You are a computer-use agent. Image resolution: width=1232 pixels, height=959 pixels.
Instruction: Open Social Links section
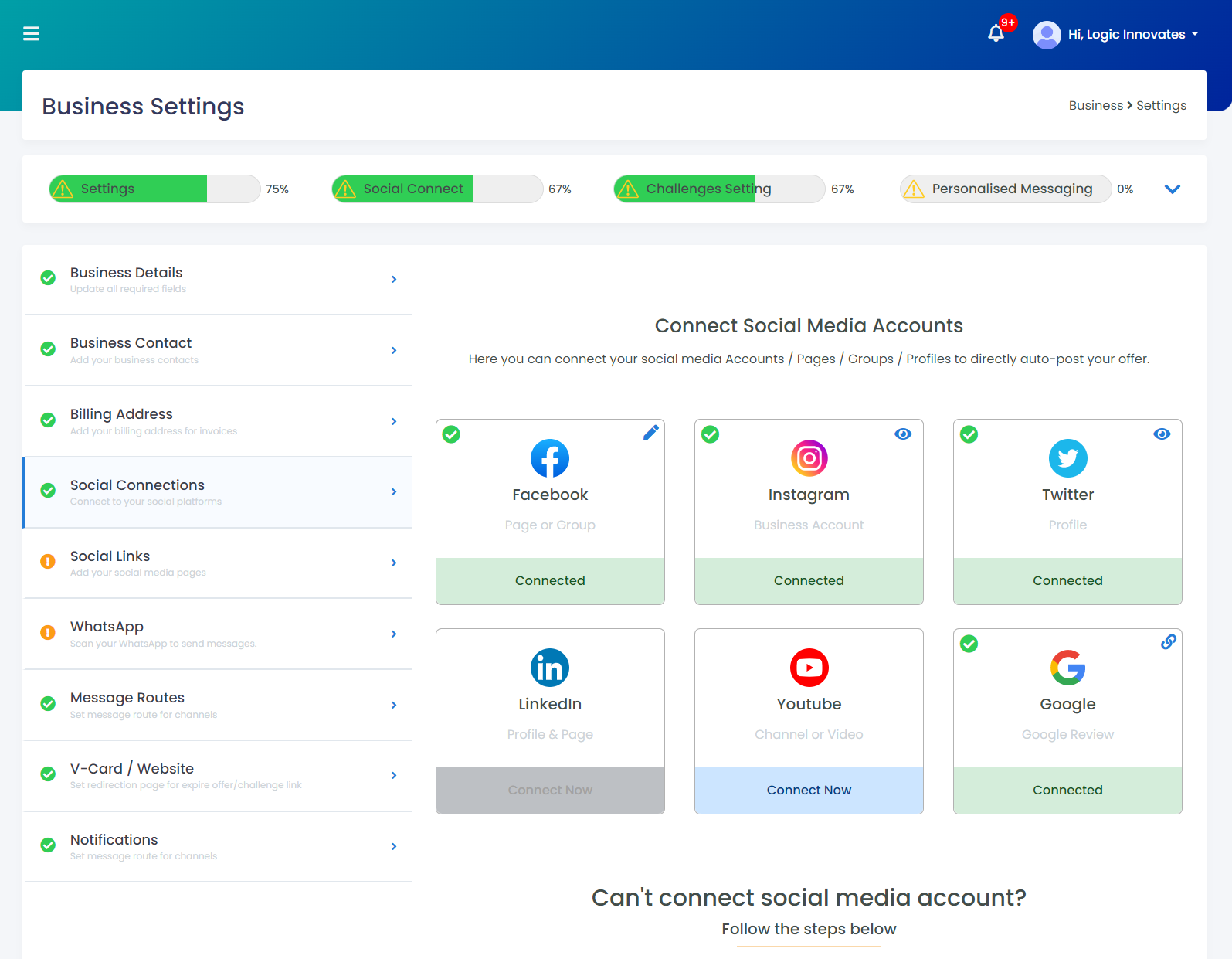click(217, 563)
